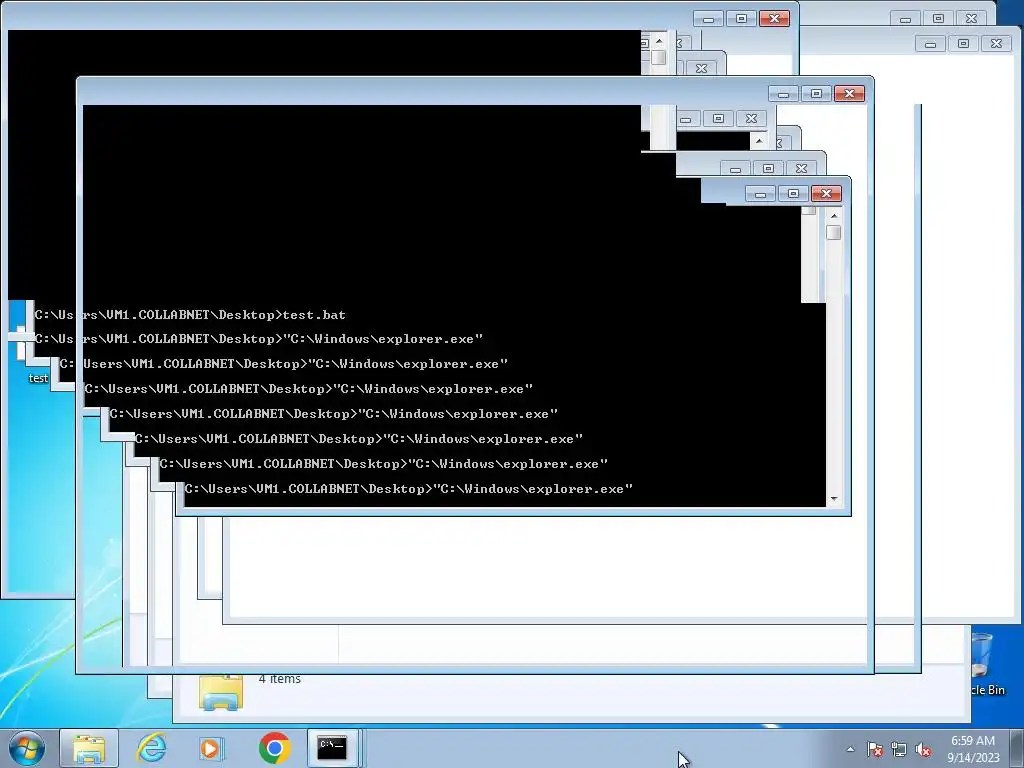Image resolution: width=1024 pixels, height=768 pixels.
Task: Click the Show desktop button on the taskbar
Action: [1017, 748]
